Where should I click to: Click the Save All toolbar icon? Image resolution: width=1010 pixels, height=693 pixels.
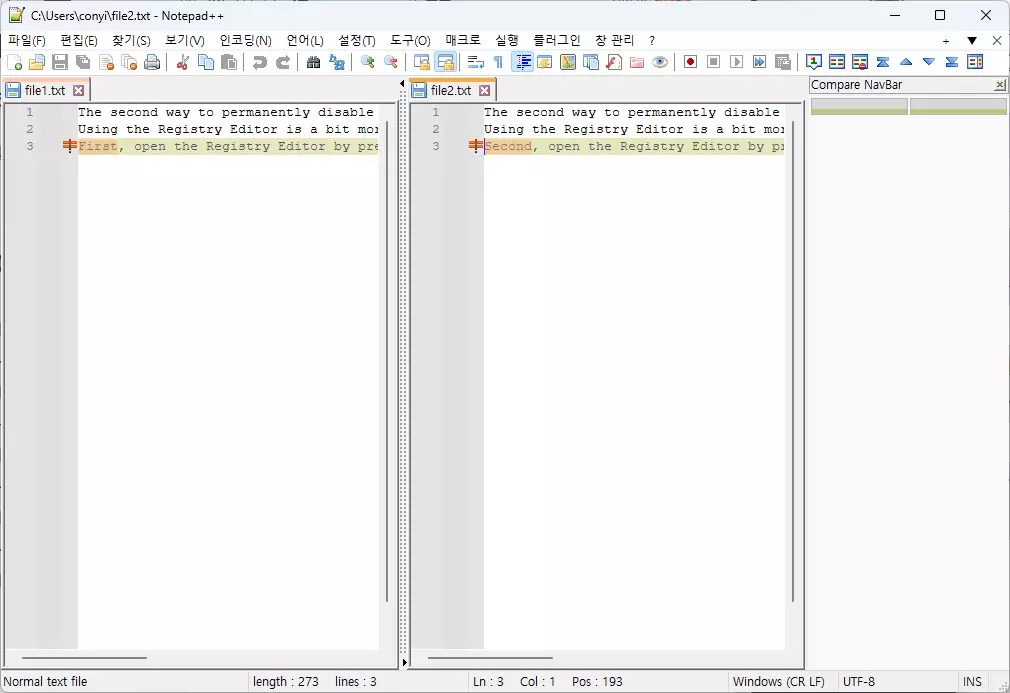click(x=83, y=62)
